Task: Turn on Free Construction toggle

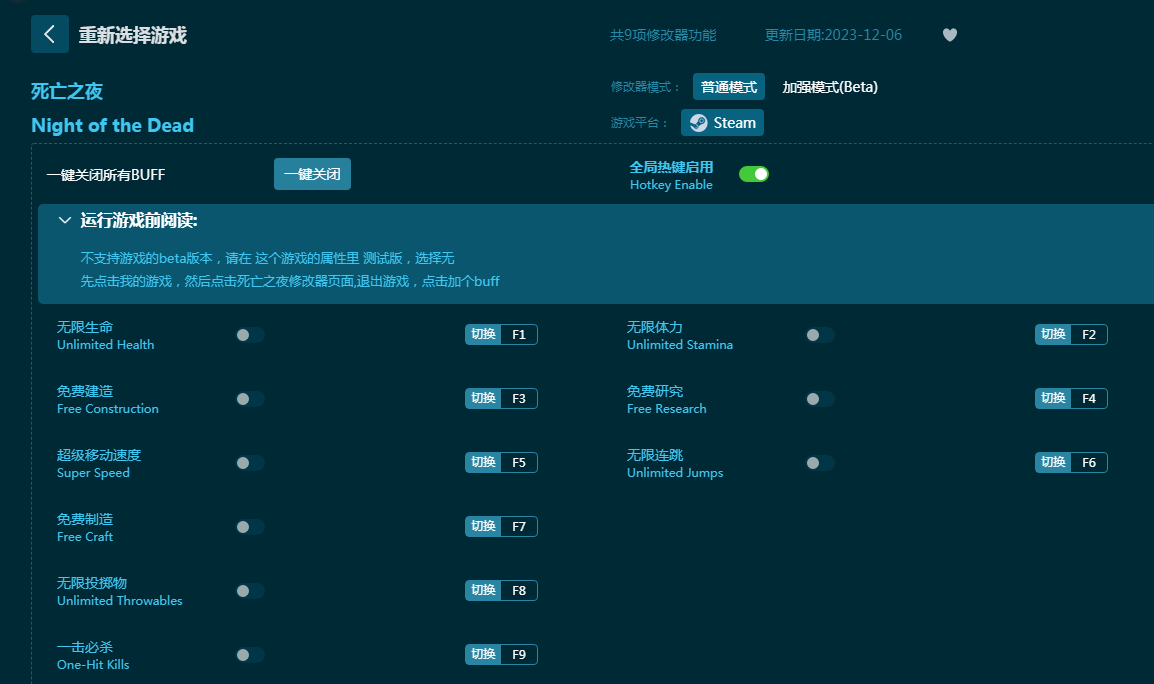Action: tap(250, 399)
